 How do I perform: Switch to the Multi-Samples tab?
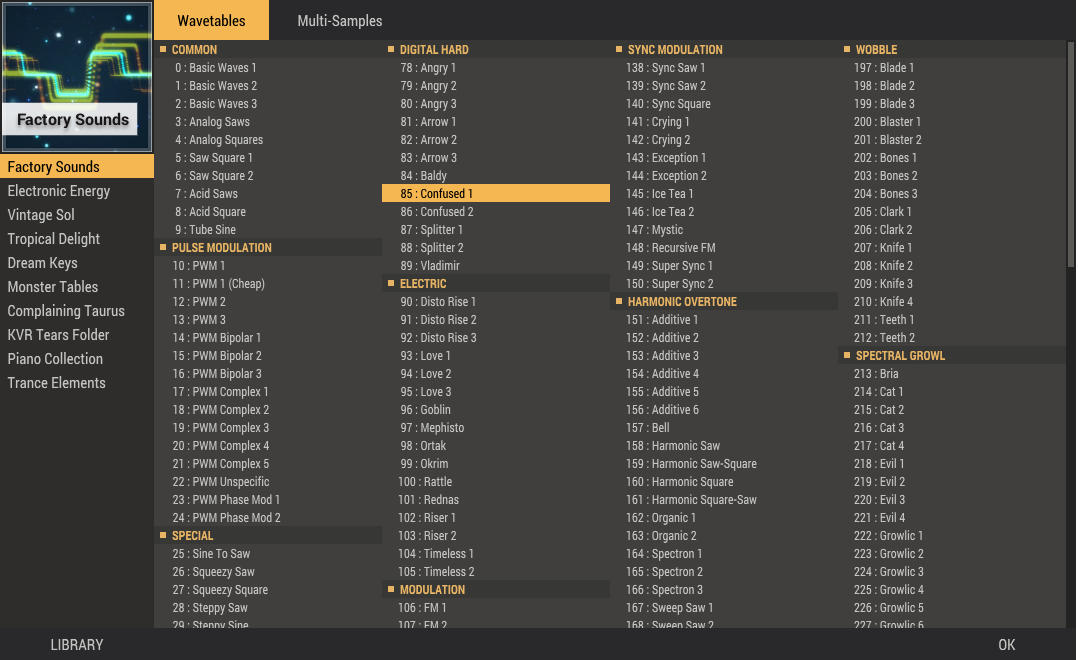339,21
